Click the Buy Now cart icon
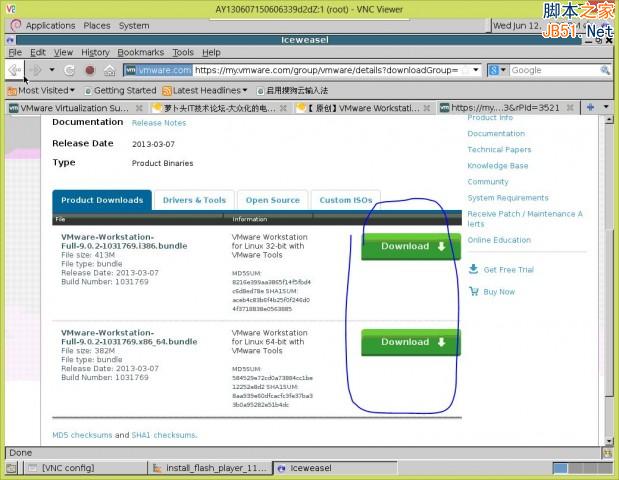The height and width of the screenshot is (480, 619). point(473,291)
